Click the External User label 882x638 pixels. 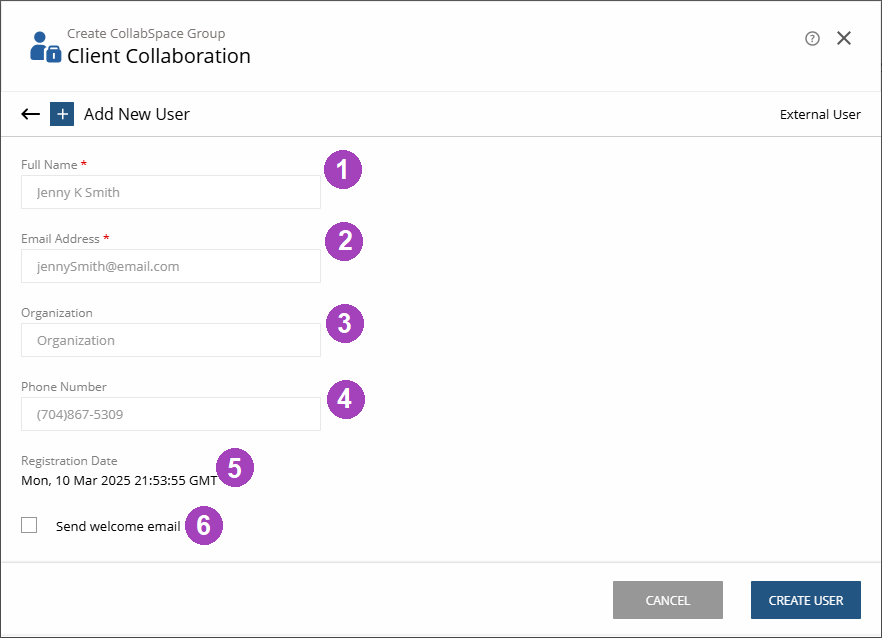coord(820,115)
